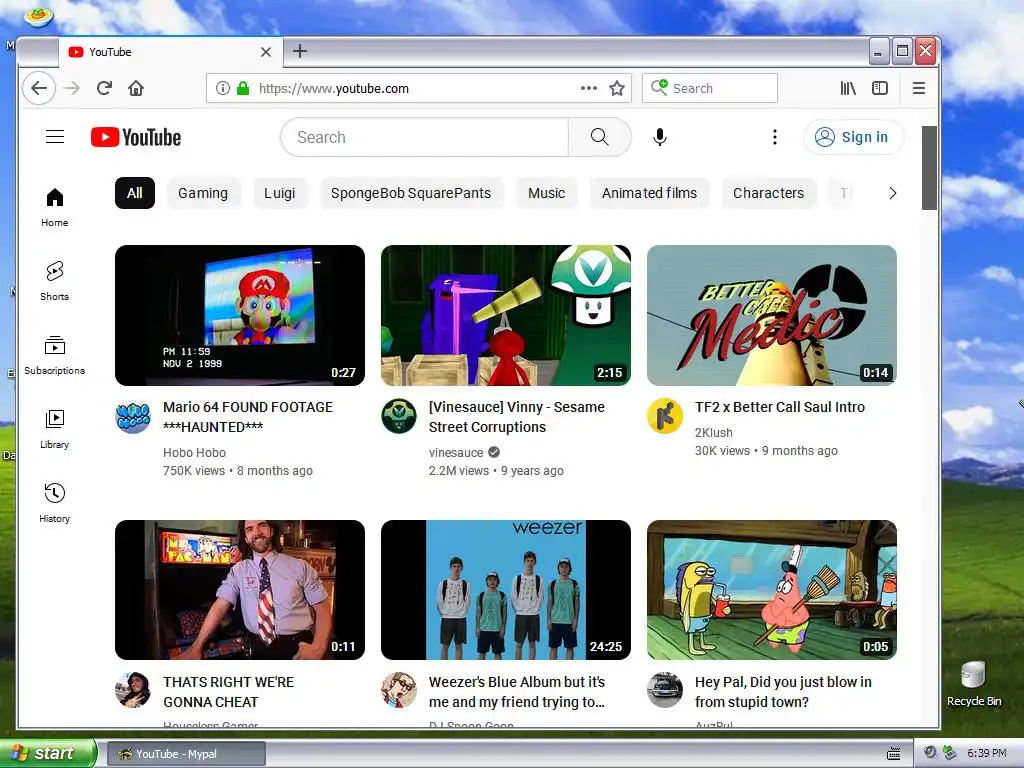Open the browser Library icon
Screen dimensions: 1024x768
pyautogui.click(x=848, y=88)
